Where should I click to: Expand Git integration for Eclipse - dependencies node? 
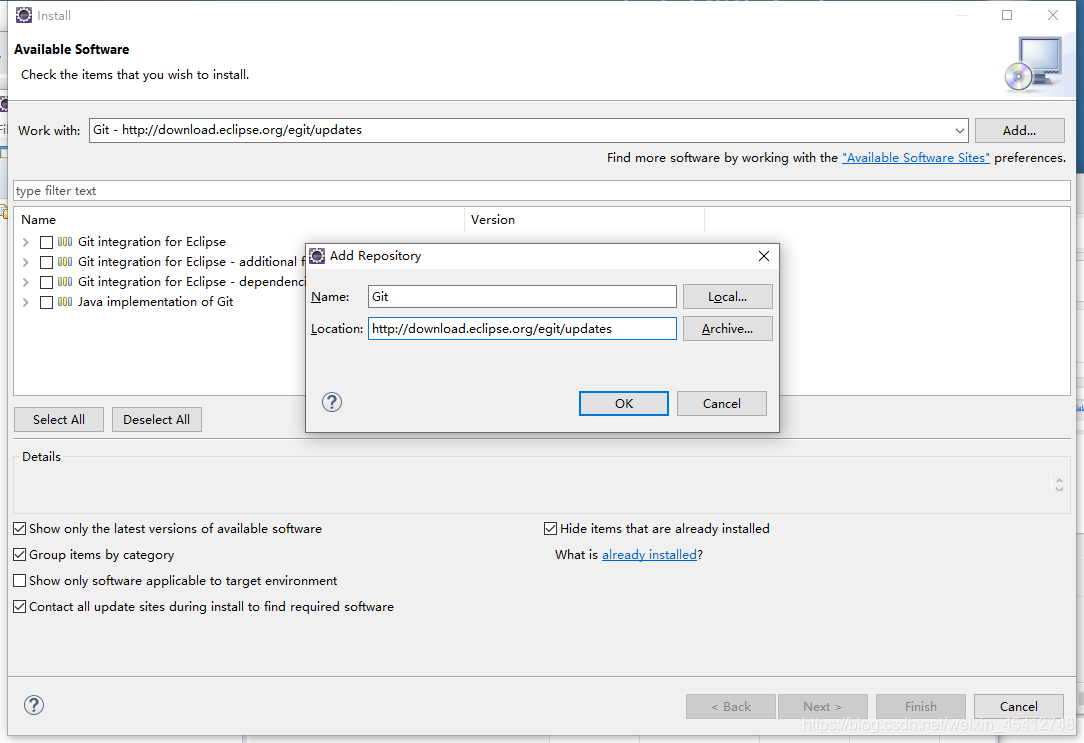pos(26,283)
